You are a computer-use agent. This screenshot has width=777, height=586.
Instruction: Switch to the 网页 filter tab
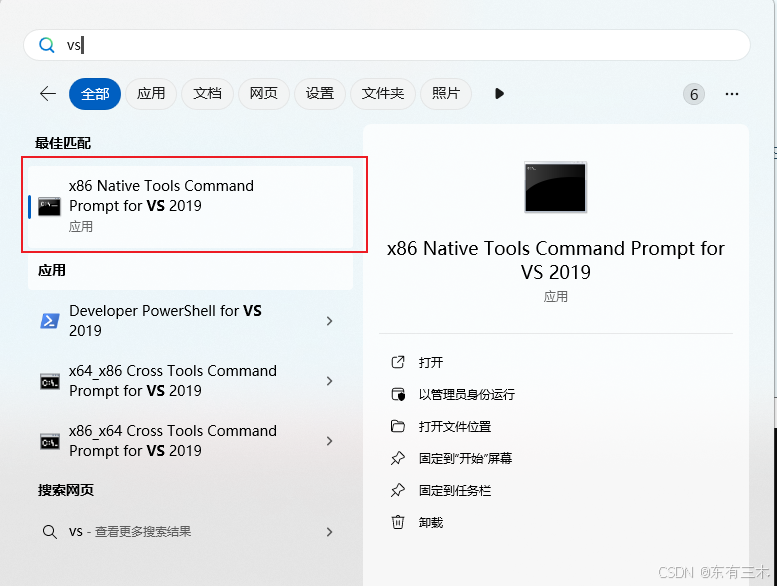point(264,94)
